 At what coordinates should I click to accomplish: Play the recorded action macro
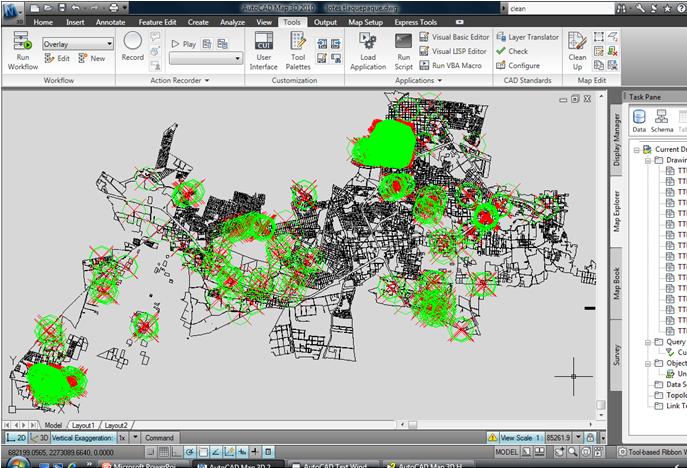pos(184,44)
